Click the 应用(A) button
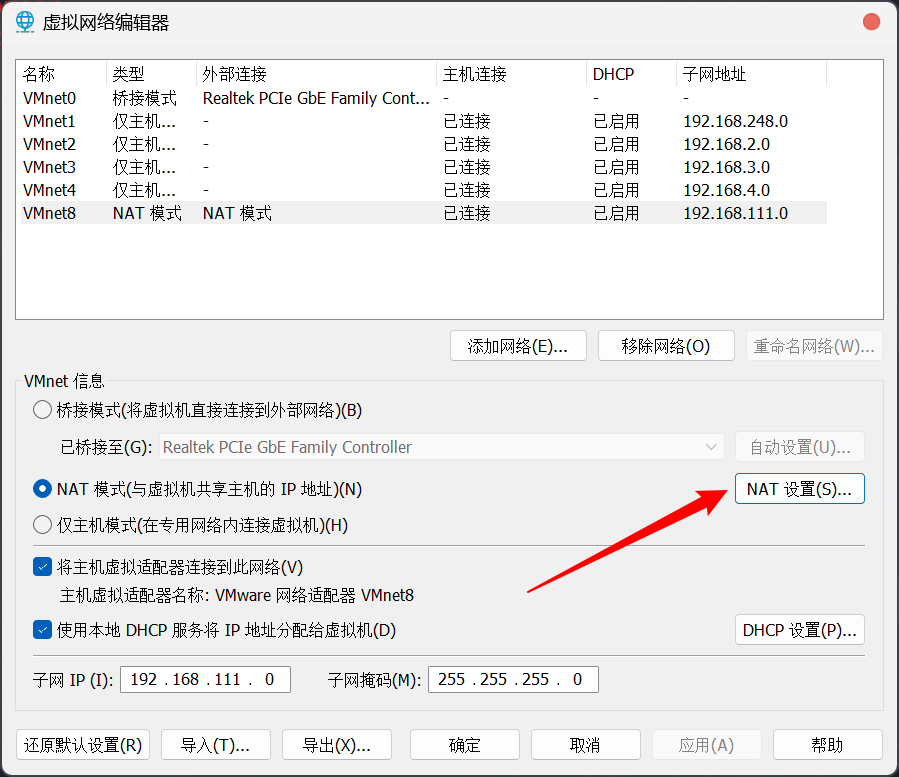 [706, 744]
